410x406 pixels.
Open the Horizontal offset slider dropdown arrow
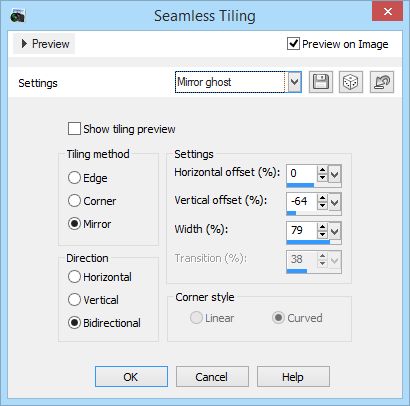(335, 174)
